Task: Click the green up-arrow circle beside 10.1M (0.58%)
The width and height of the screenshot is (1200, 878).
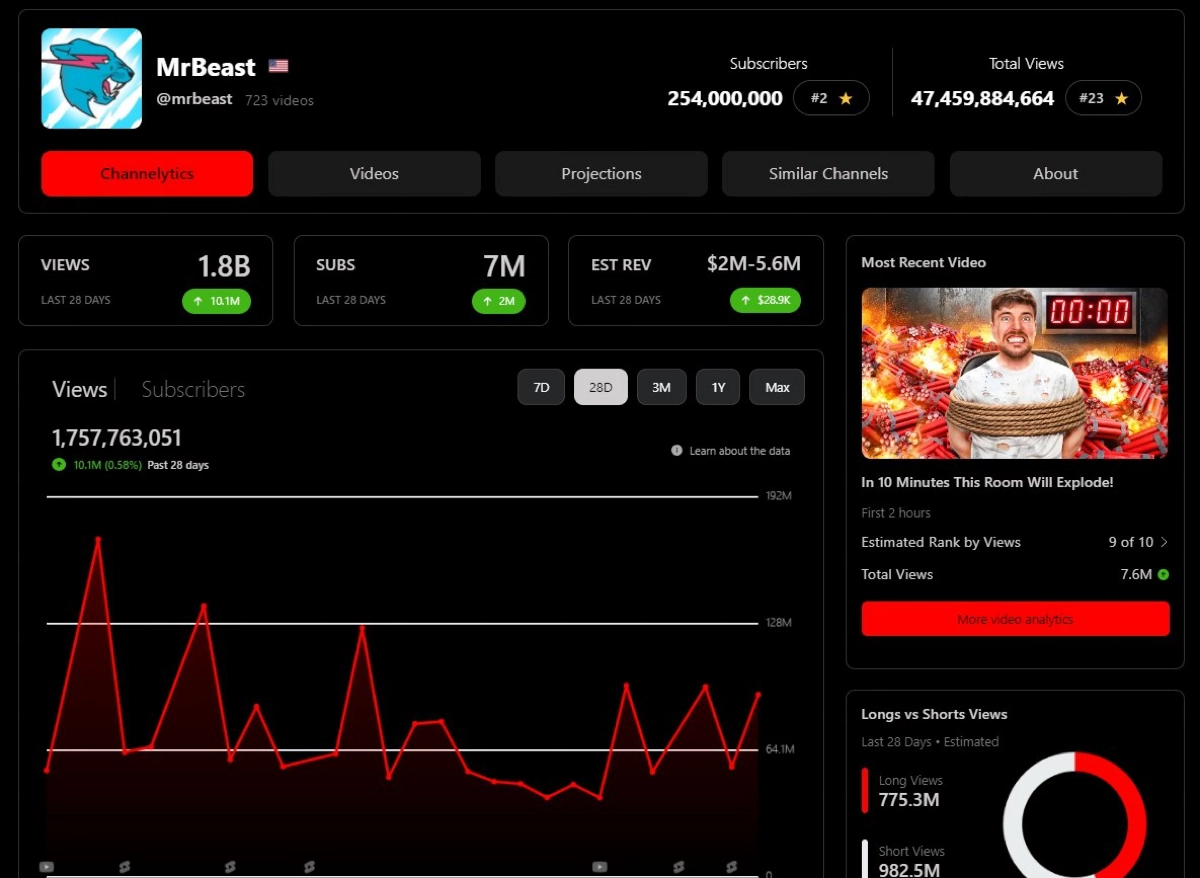Action: tap(59, 465)
